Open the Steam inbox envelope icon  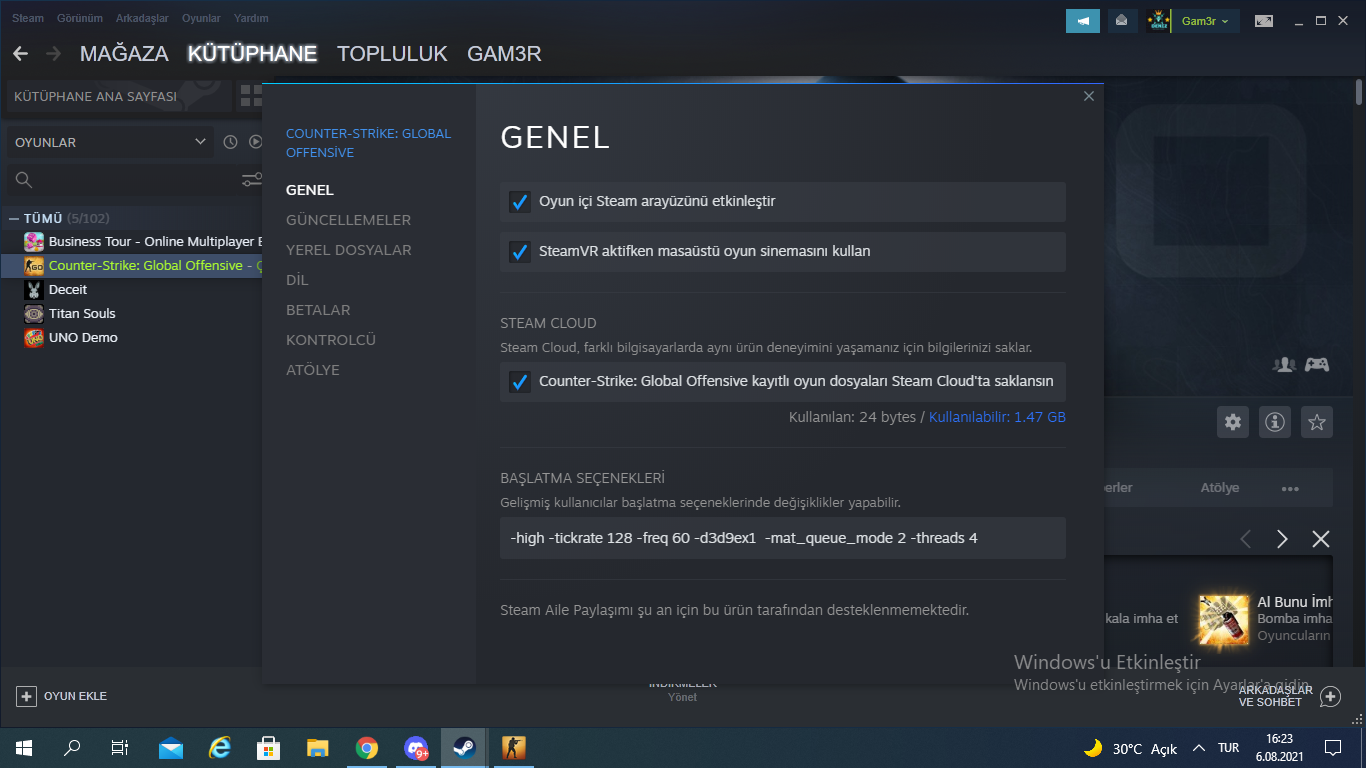1122,20
